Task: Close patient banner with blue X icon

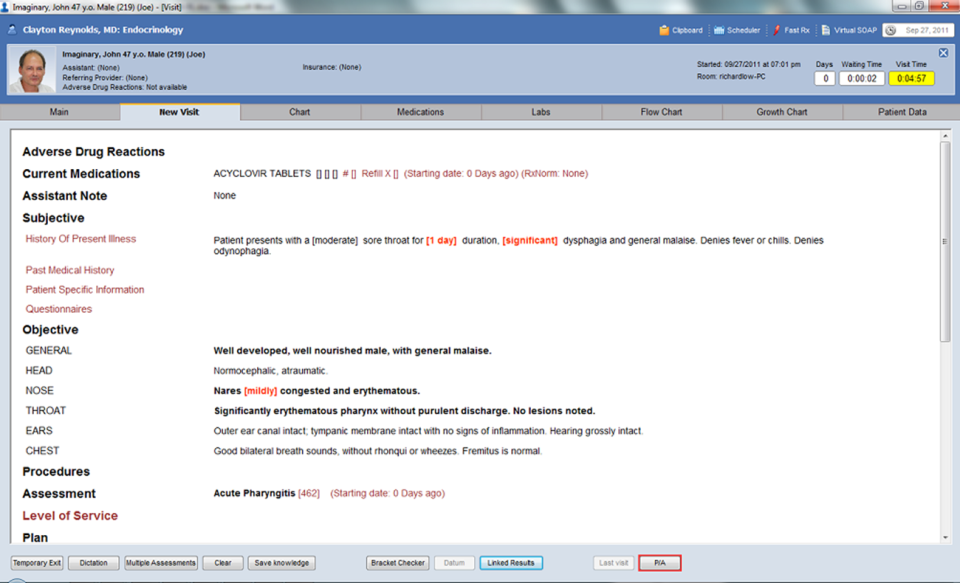Action: (x=943, y=53)
